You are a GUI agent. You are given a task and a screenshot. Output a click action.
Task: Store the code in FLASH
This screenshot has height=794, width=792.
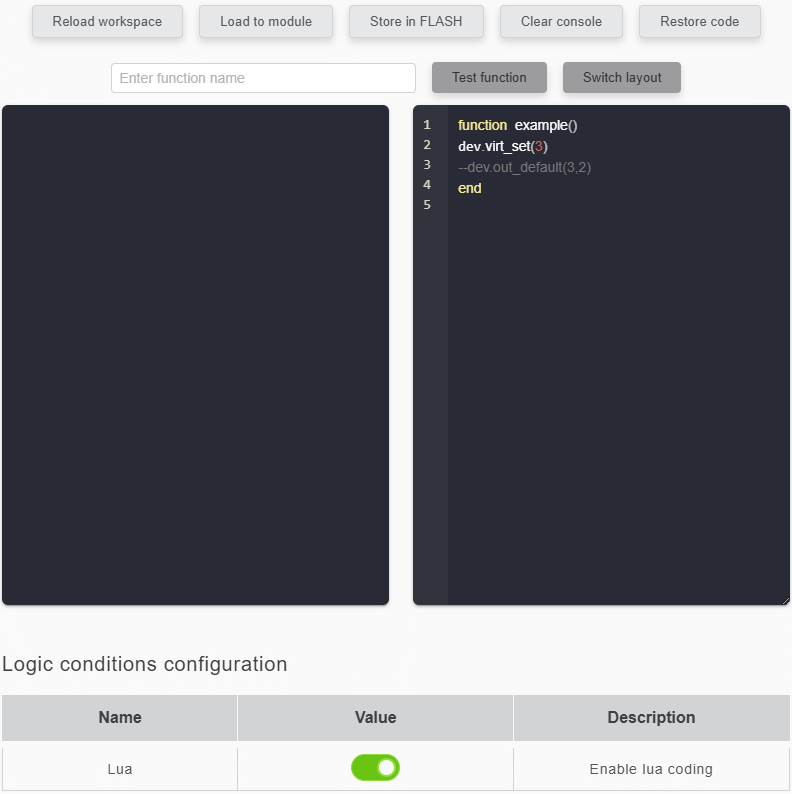tap(416, 22)
